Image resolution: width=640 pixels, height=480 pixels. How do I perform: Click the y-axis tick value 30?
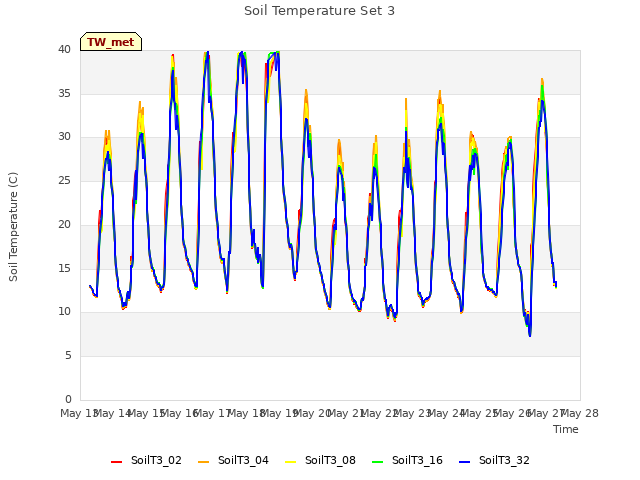tap(64, 137)
